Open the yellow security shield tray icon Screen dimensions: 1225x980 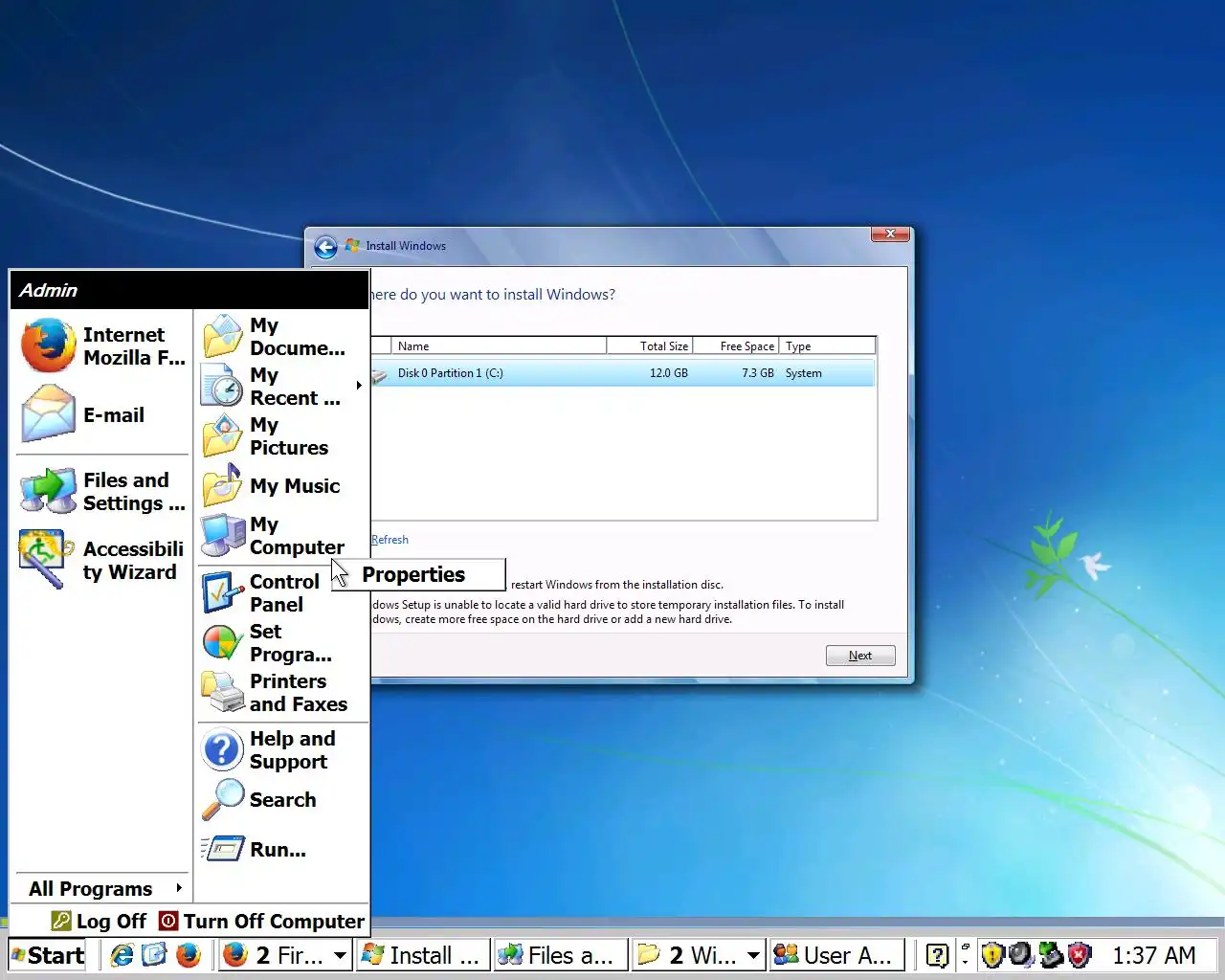pos(992,955)
